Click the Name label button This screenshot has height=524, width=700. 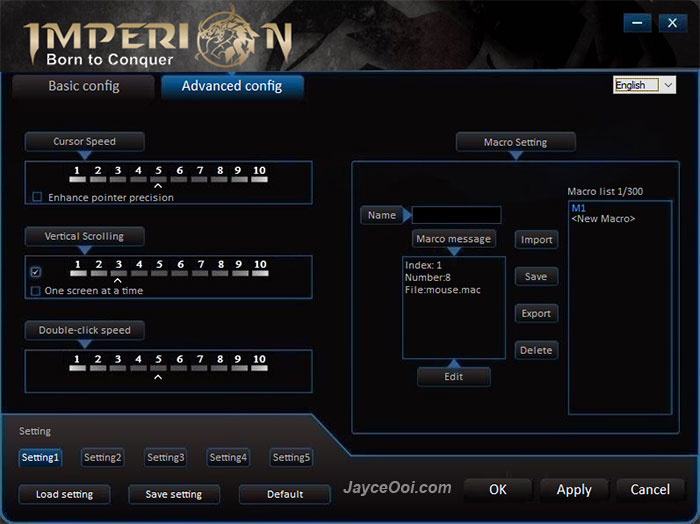(382, 215)
